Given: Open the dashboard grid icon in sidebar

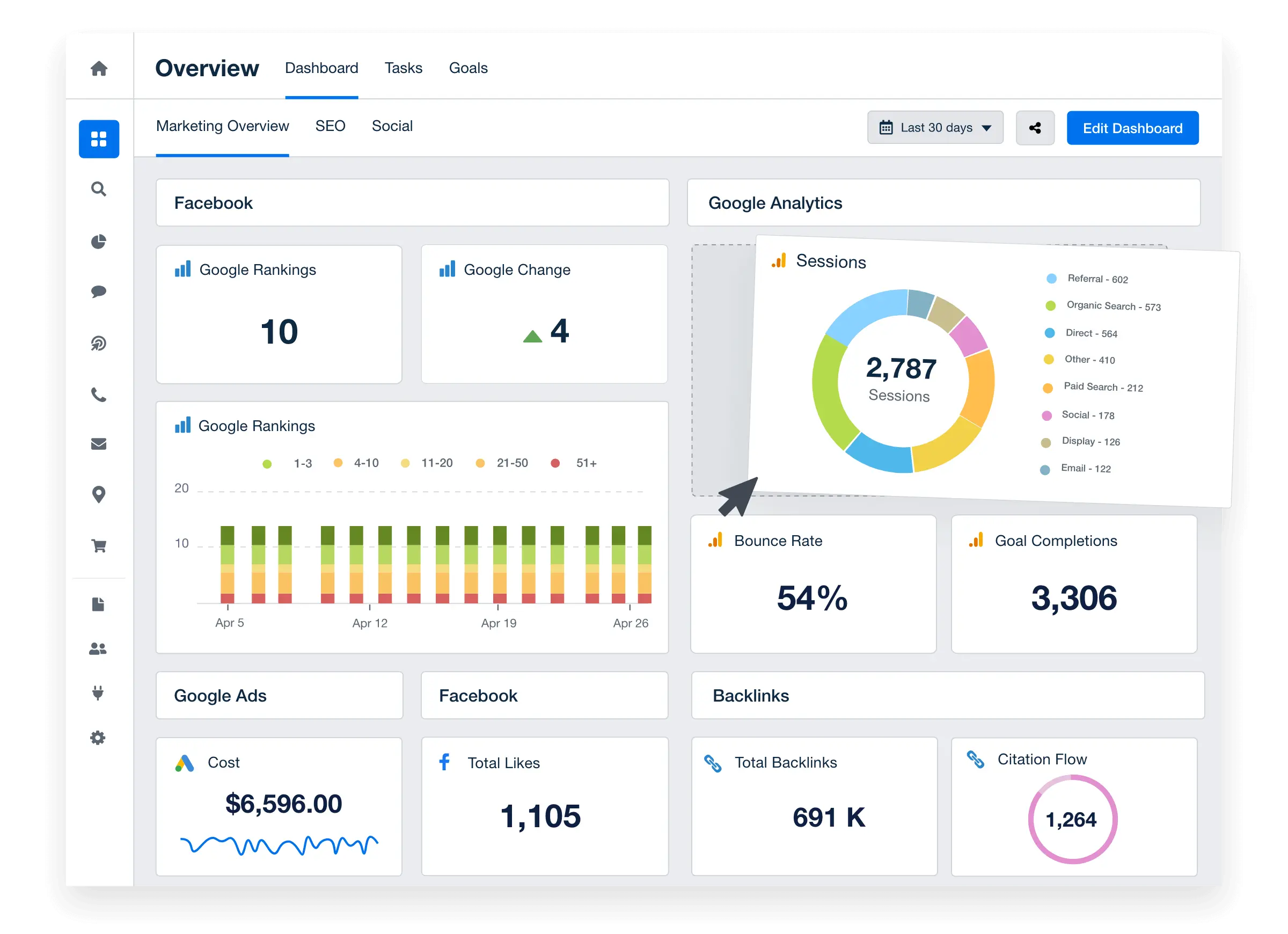Looking at the screenshot, I should pos(99,139).
